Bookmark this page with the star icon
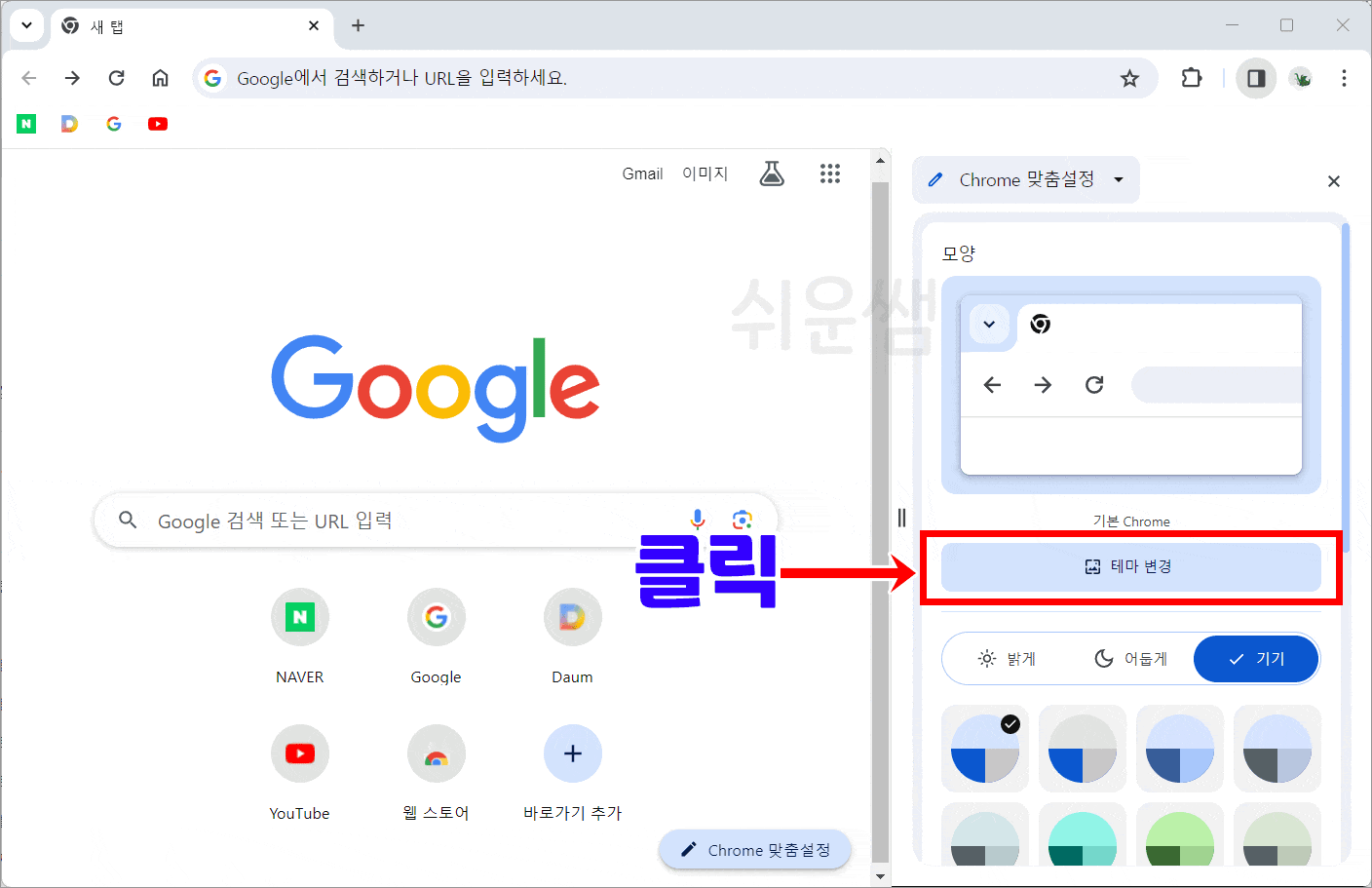Image resolution: width=1372 pixels, height=888 pixels. [x=1129, y=78]
